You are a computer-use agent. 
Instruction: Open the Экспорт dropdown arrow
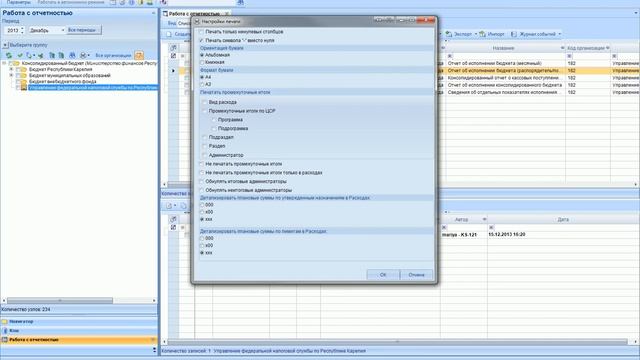tap(476, 34)
